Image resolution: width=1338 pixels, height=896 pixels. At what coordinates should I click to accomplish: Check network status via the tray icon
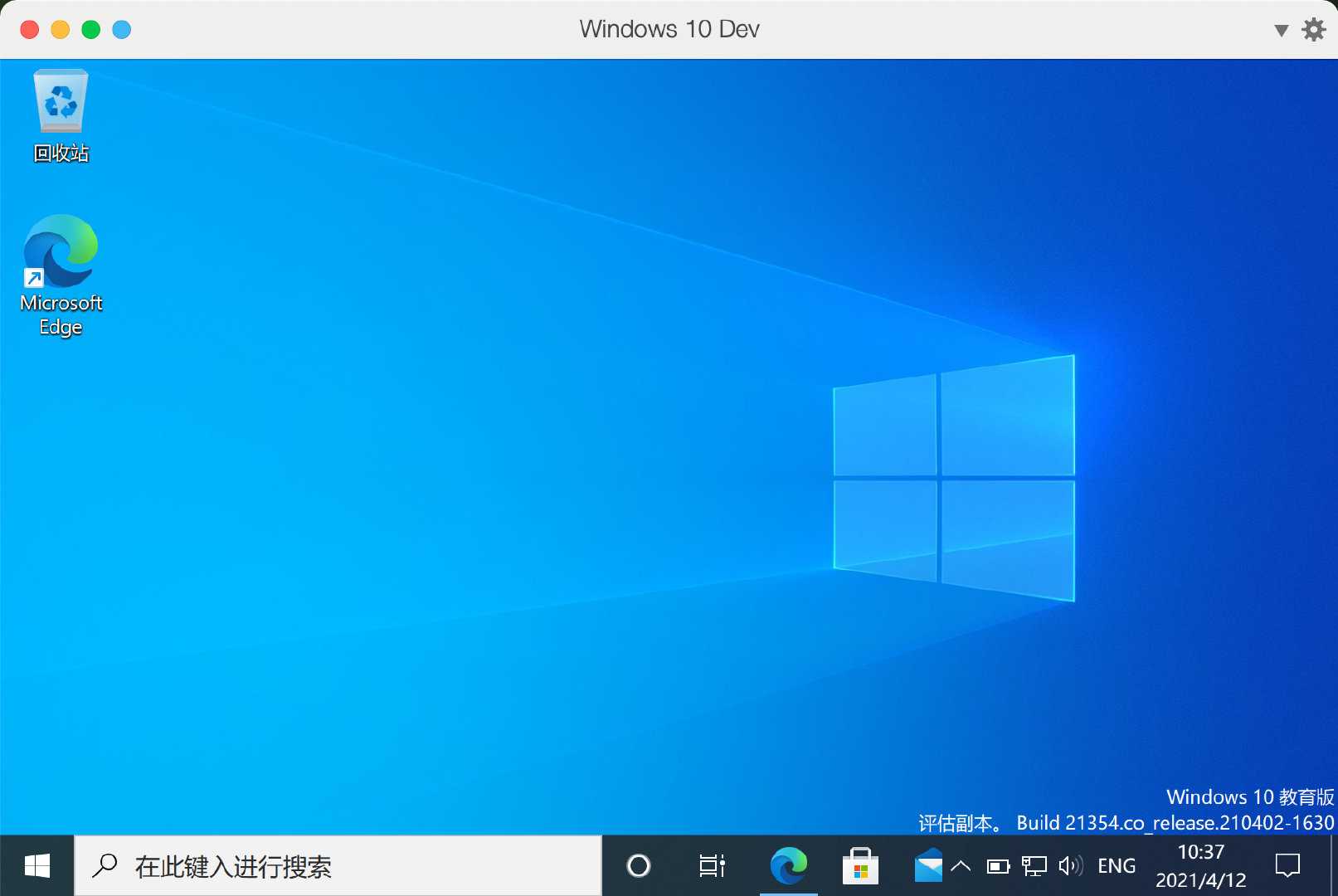pyautogui.click(x=1034, y=865)
